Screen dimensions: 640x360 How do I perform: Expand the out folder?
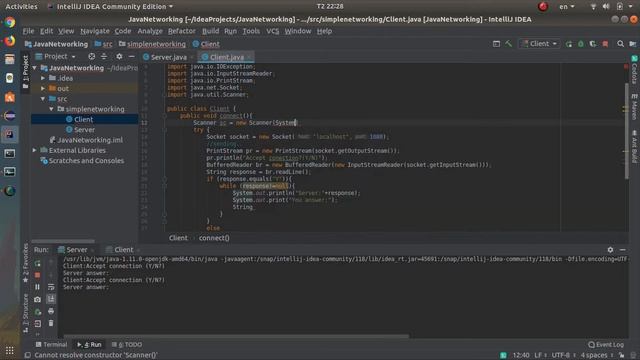(x=43, y=88)
